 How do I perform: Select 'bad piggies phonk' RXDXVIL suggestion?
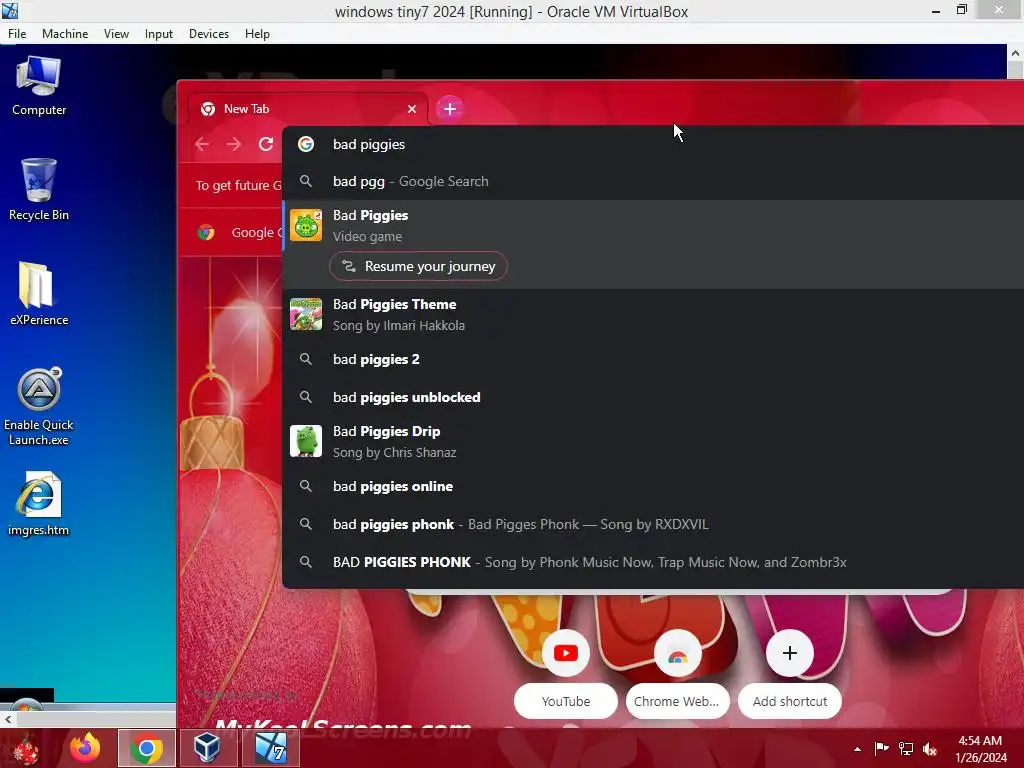coord(653,524)
